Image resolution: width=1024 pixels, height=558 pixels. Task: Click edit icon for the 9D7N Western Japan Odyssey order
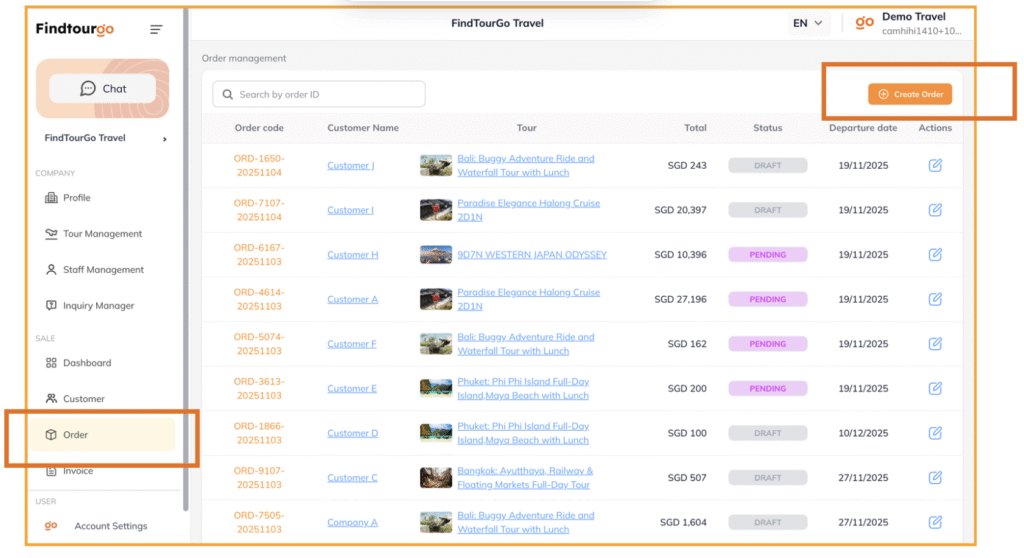point(935,255)
